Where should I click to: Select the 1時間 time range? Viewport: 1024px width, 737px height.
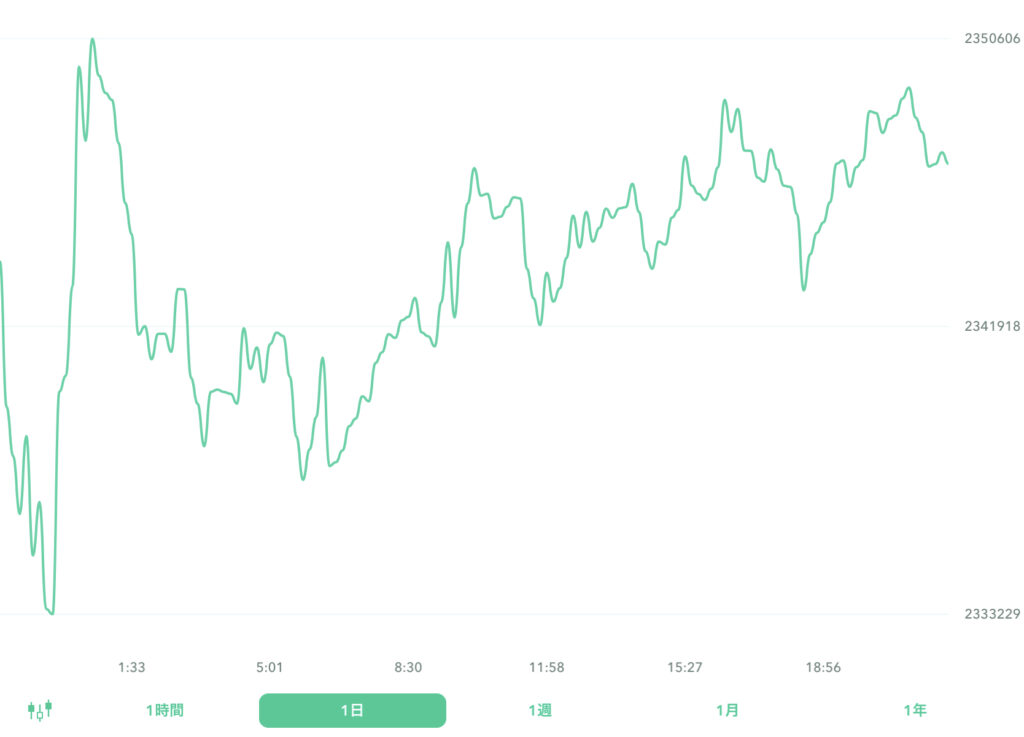pos(164,711)
